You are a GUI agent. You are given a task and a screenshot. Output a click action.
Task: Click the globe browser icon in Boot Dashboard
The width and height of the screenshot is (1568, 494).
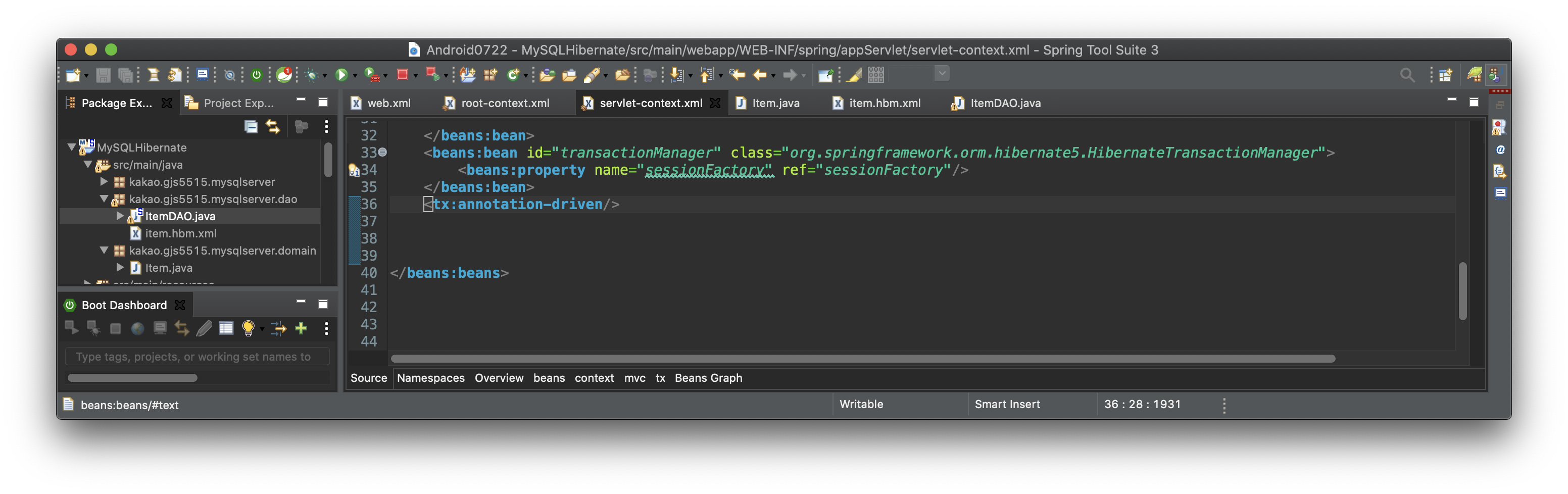pyautogui.click(x=137, y=328)
